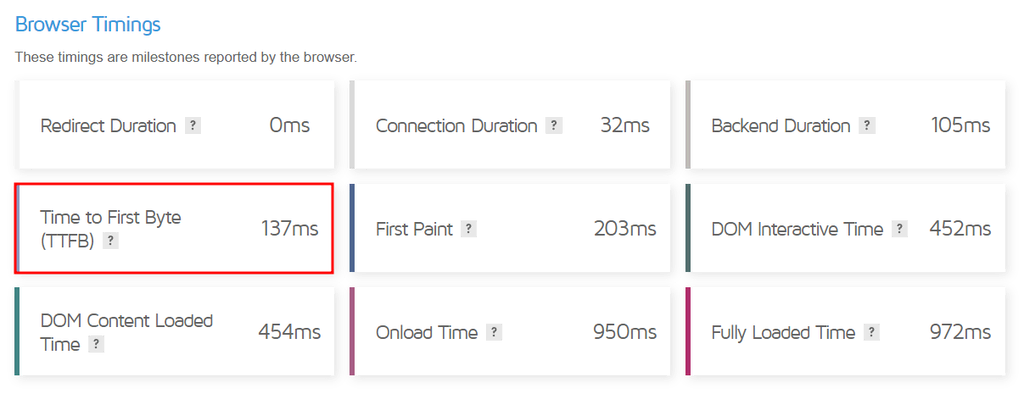Click the Browser Timings heading
The image size is (1024, 394).
[x=88, y=25]
